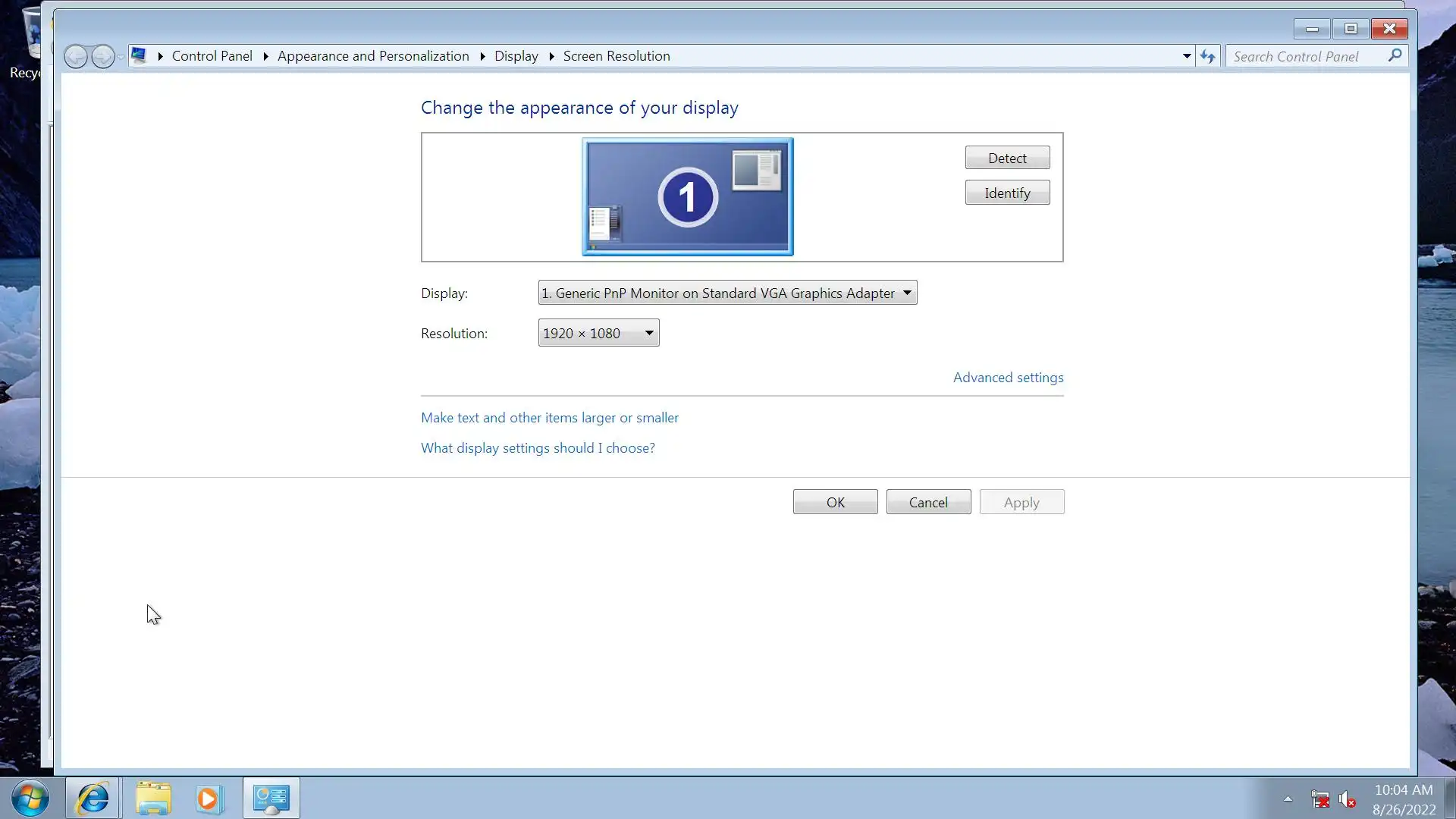Click the Control Panel taskbar icon
Viewport: 1456px width, 819px height.
click(271, 798)
